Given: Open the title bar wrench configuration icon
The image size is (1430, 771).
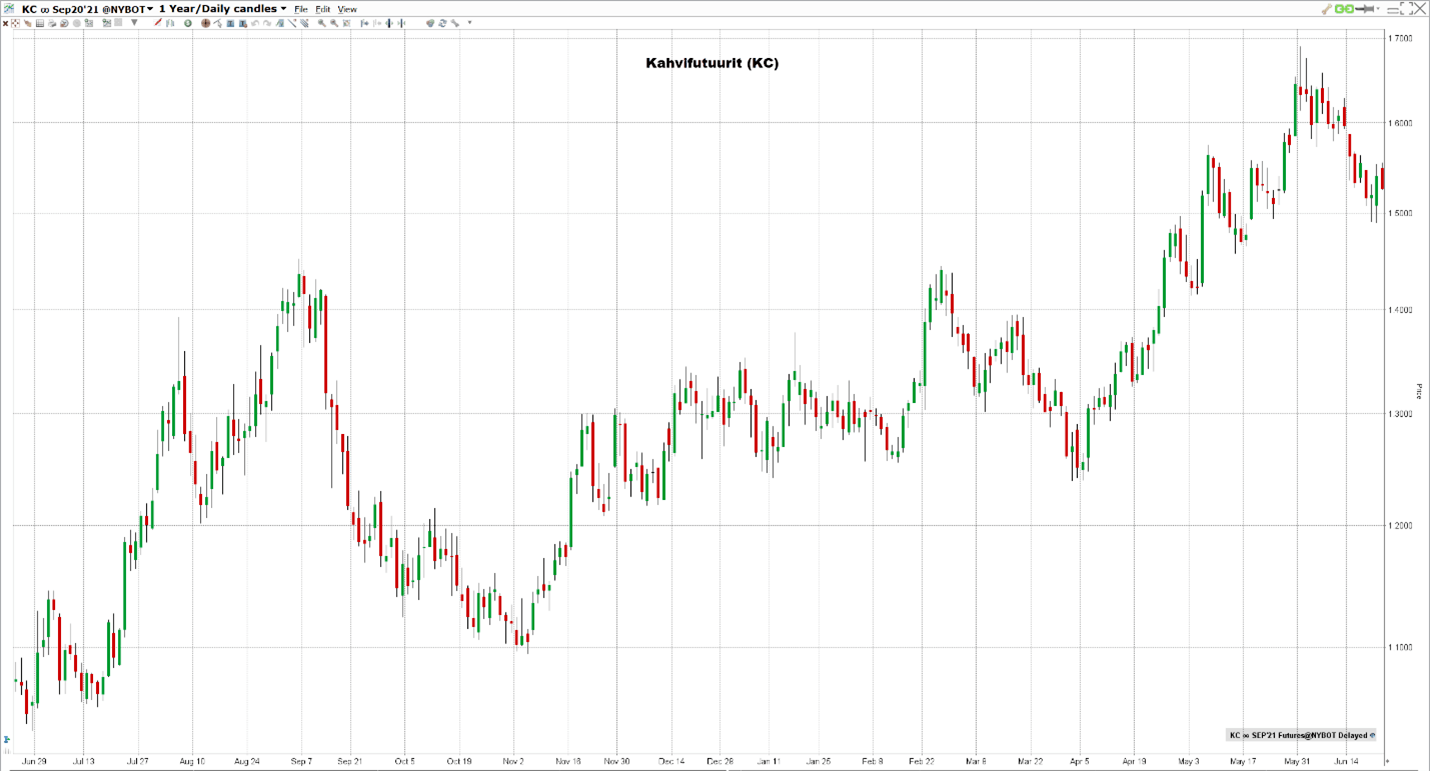Looking at the screenshot, I should (x=1327, y=9).
